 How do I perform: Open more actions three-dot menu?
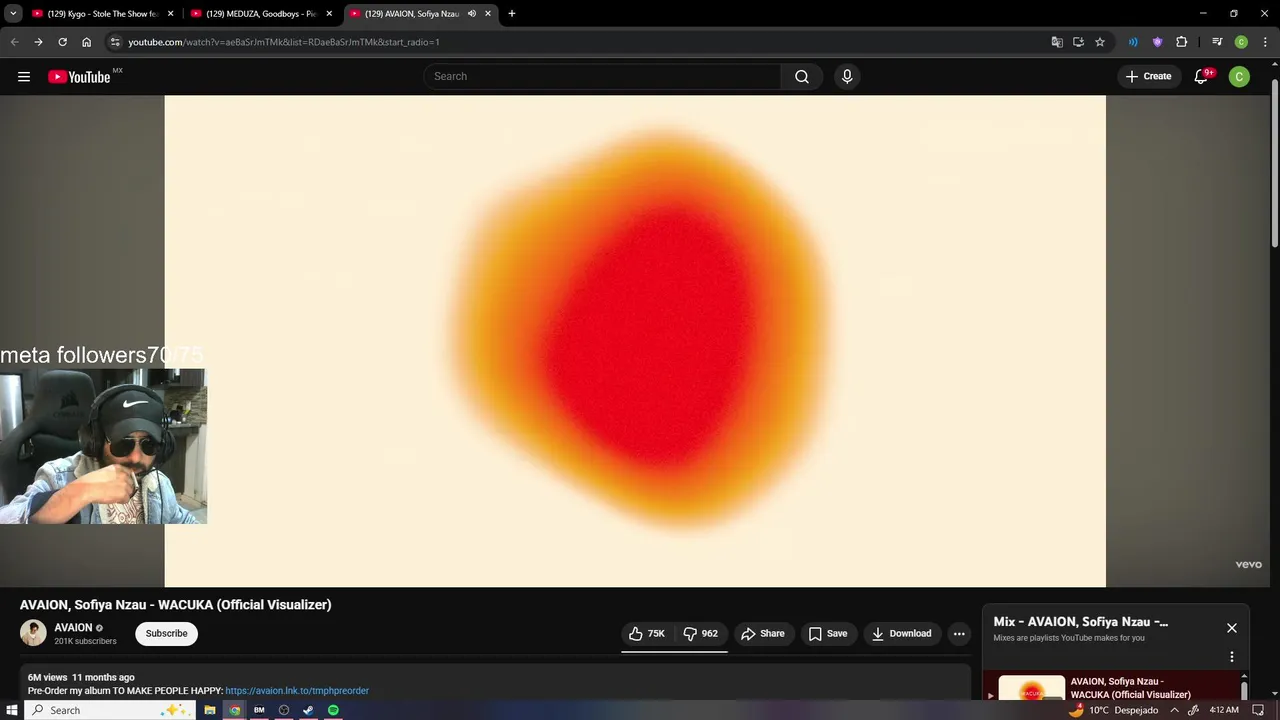(x=959, y=634)
